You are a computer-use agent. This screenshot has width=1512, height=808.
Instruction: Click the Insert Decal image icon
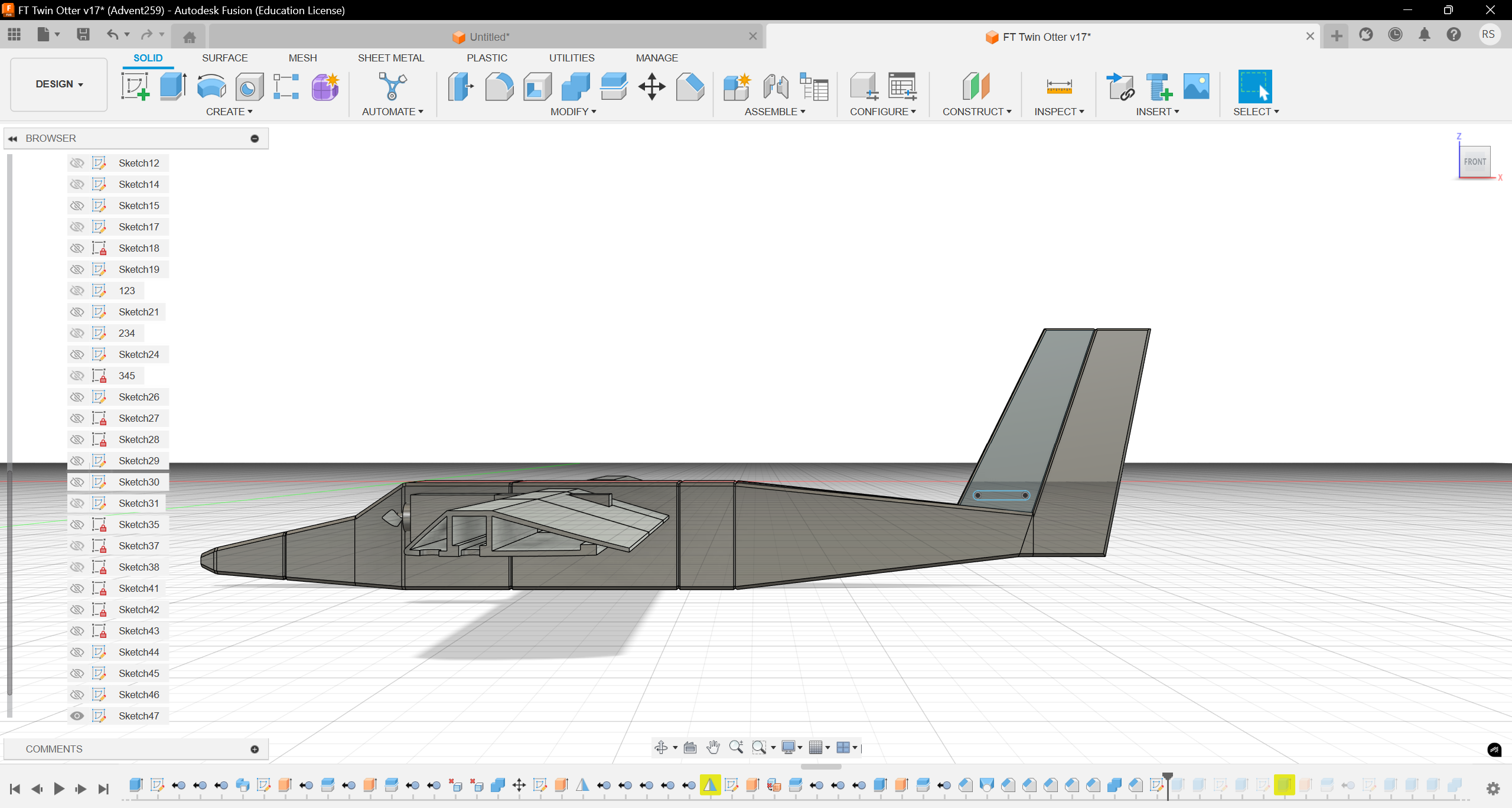(1197, 86)
